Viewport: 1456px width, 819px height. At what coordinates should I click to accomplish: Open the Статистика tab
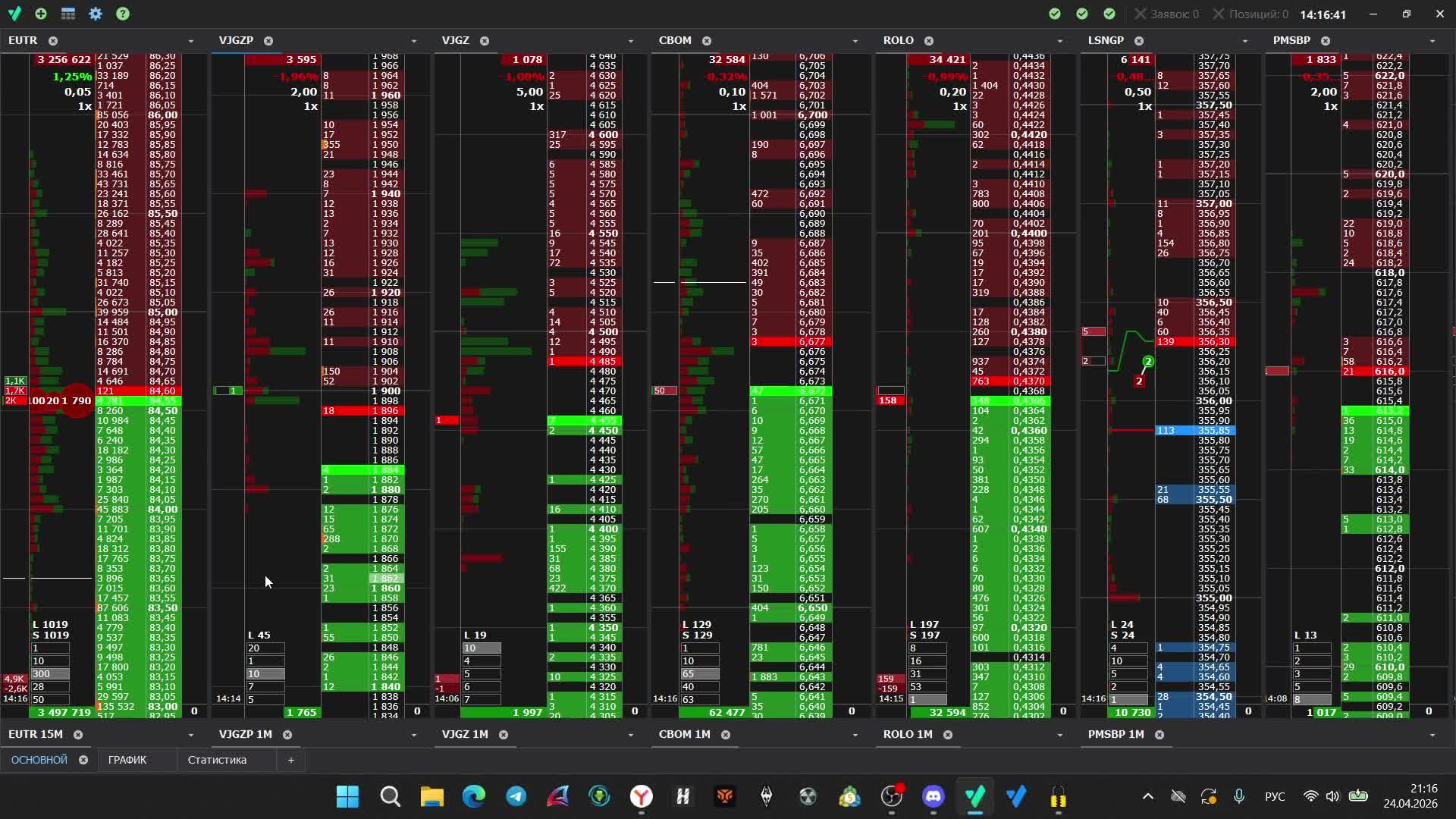click(217, 760)
